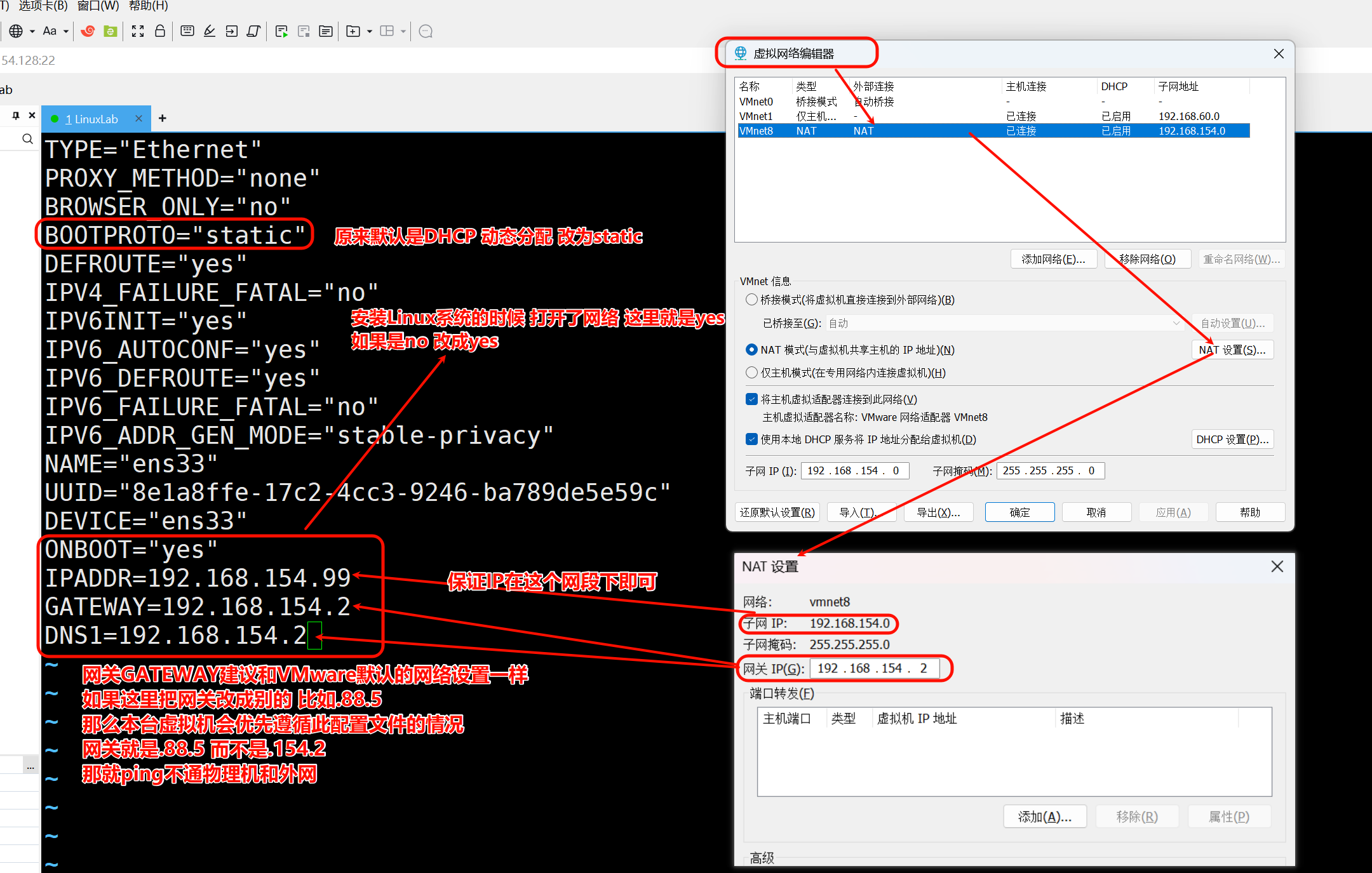This screenshot has width=1372, height=873.
Task: Click the red swirl Xshell icon
Action: (x=88, y=31)
